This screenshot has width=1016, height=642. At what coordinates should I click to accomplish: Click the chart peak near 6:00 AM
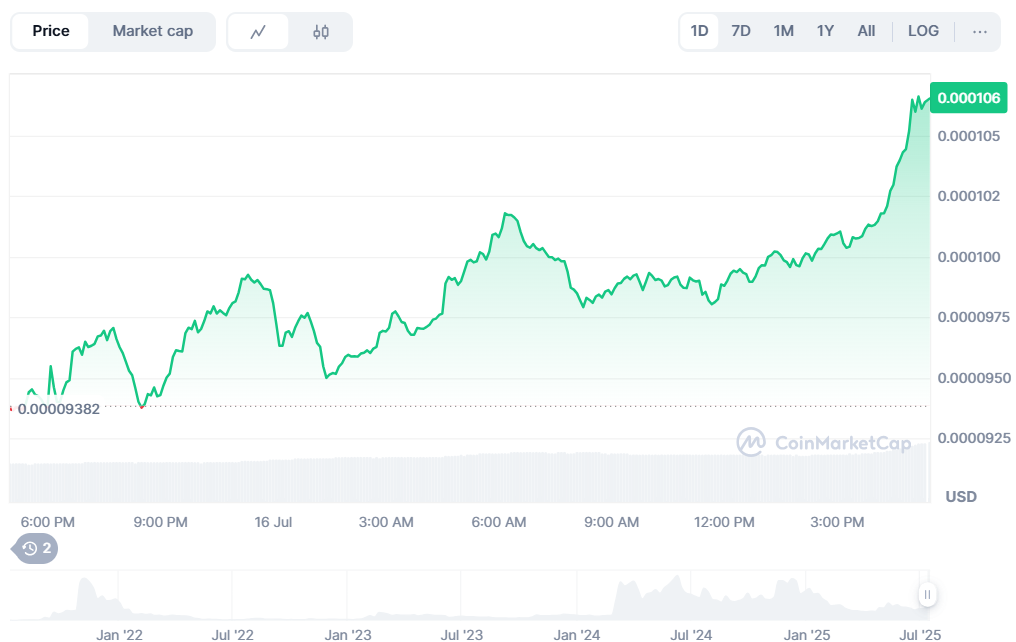(508, 214)
